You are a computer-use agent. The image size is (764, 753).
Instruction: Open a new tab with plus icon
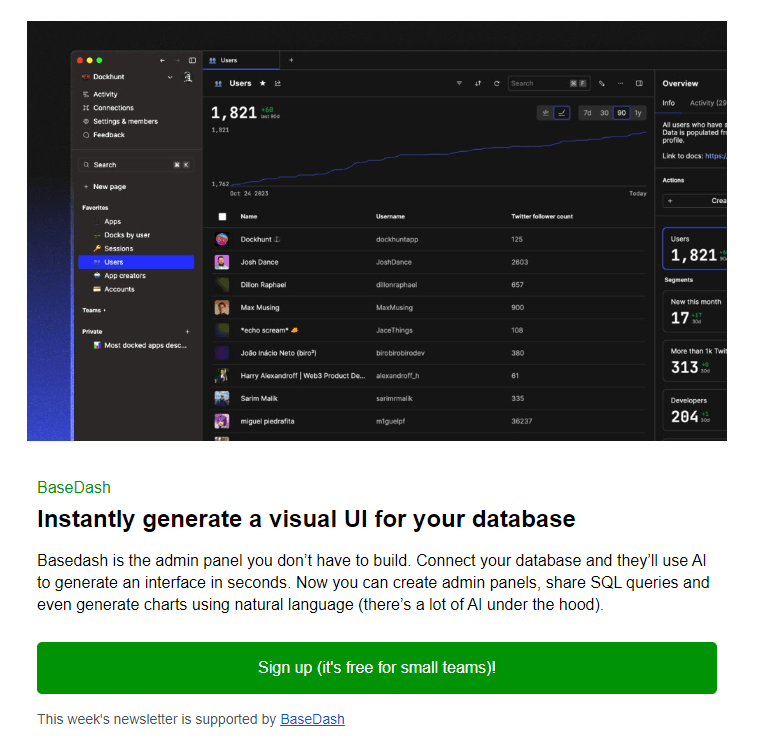(291, 60)
